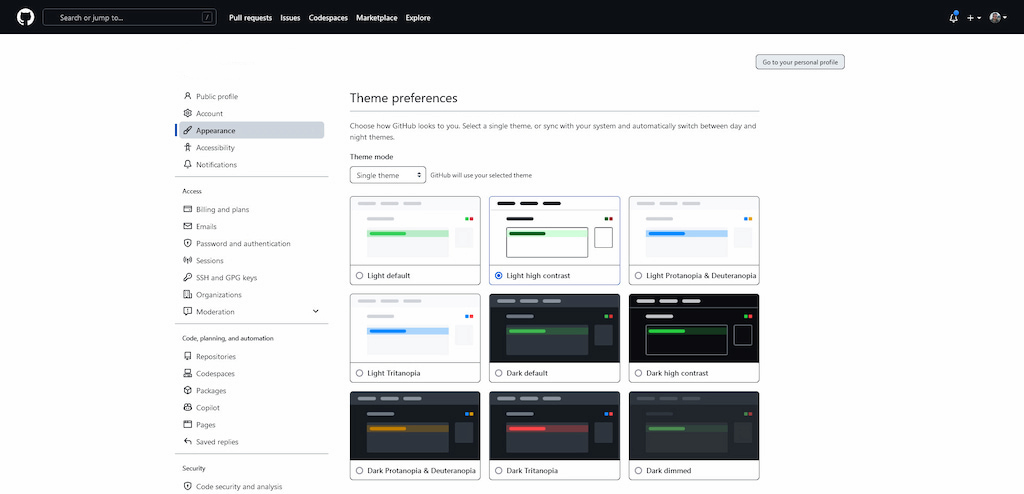Click the Password and authentication shield icon
1024x494 pixels.
click(x=187, y=243)
